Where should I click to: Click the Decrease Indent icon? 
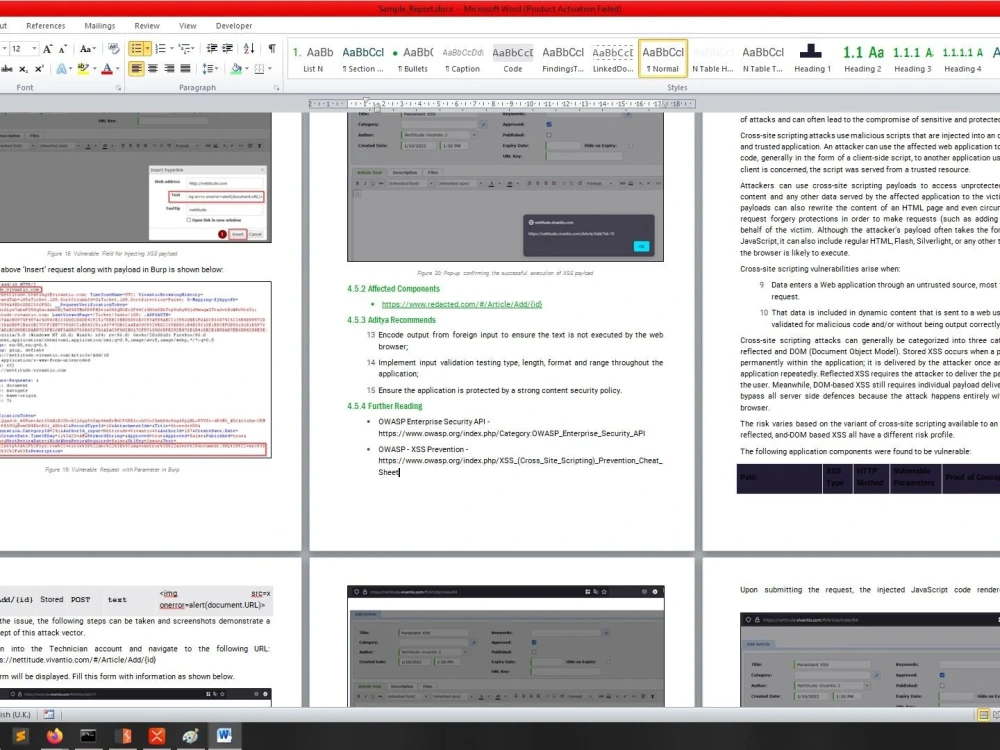tap(212, 48)
